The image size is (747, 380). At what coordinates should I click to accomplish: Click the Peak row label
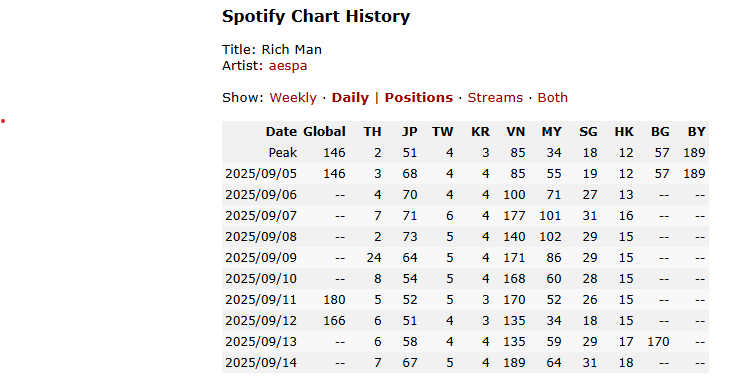coord(283,153)
